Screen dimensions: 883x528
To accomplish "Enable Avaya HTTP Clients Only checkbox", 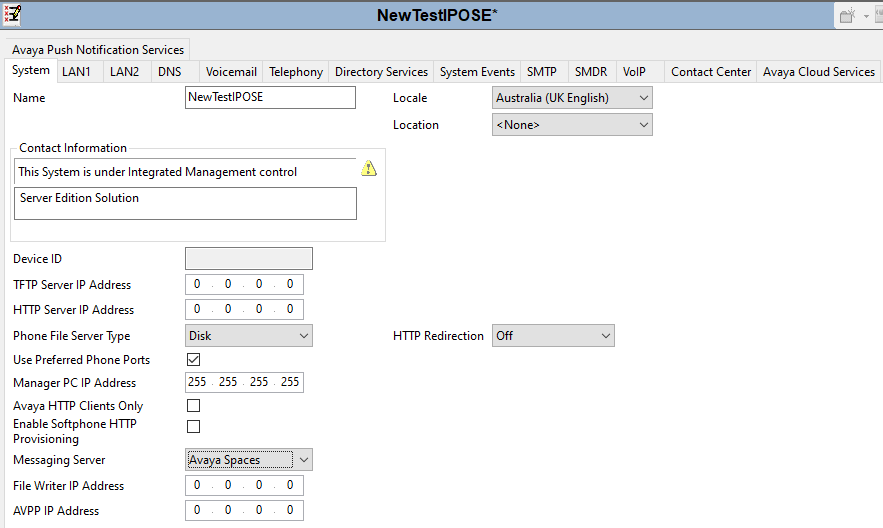I will click(193, 405).
